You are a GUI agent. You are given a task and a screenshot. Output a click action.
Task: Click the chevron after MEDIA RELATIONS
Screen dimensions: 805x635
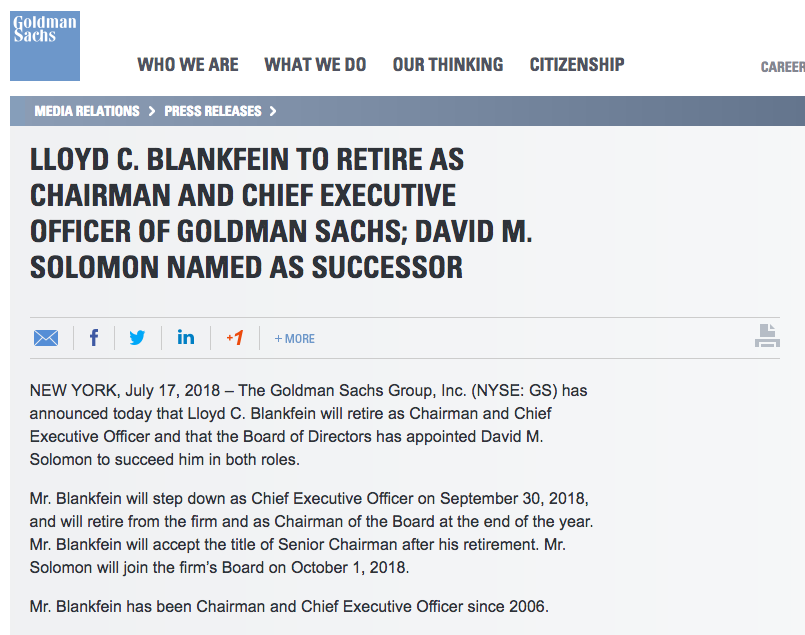[152, 111]
